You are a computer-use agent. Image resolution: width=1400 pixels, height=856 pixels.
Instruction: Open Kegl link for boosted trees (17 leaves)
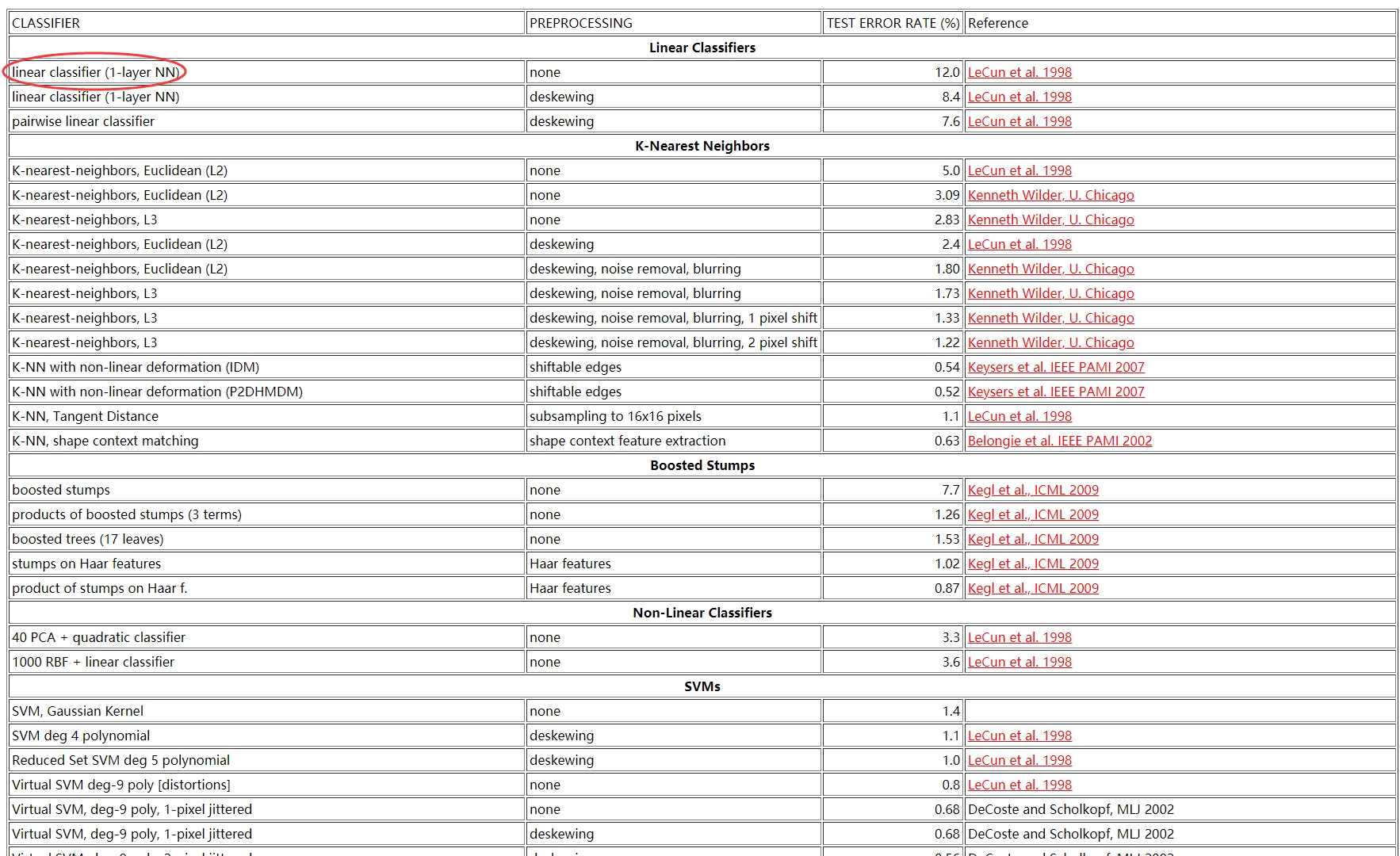click(1032, 539)
